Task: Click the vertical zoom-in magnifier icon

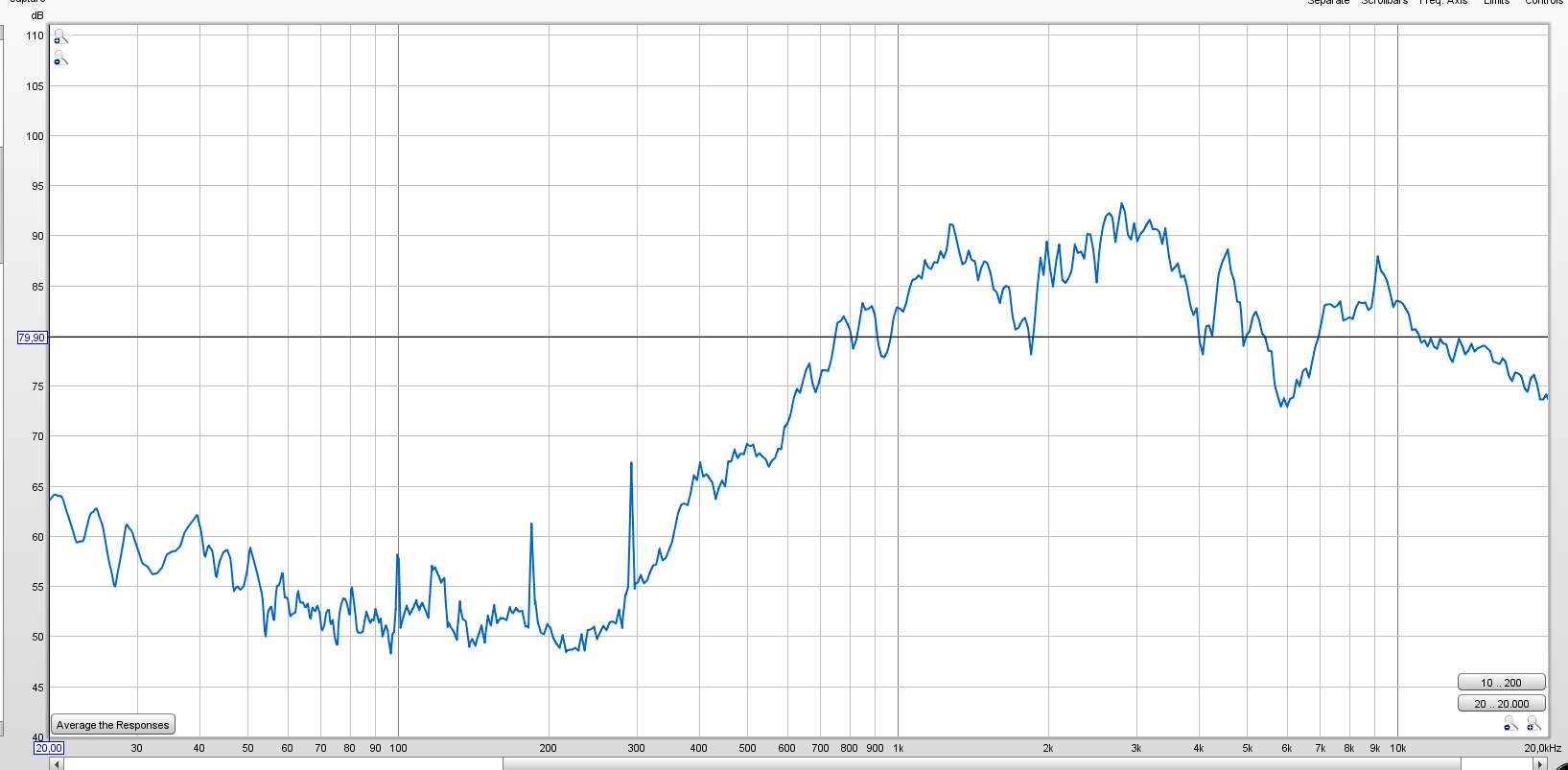Action: (60, 36)
